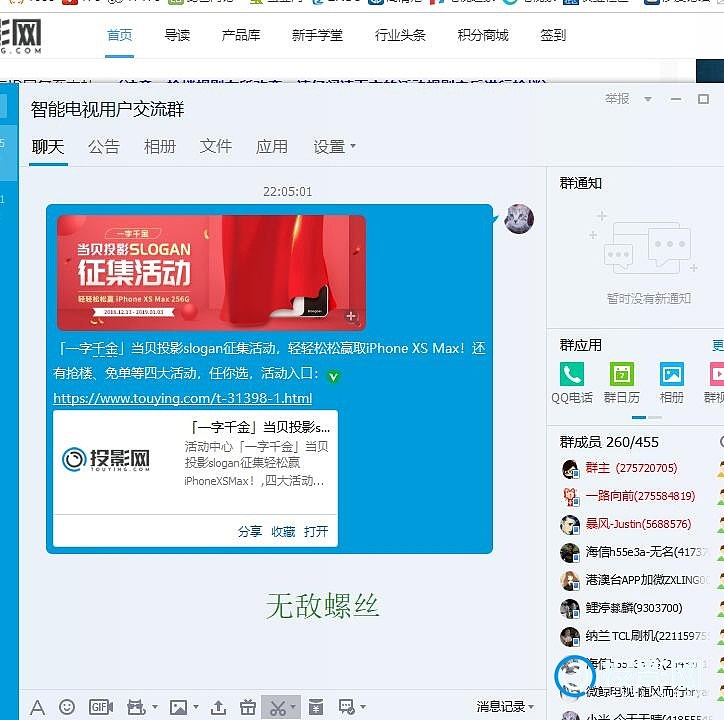Open 产品库 in browser navigation
The height and width of the screenshot is (720, 724).
241,35
